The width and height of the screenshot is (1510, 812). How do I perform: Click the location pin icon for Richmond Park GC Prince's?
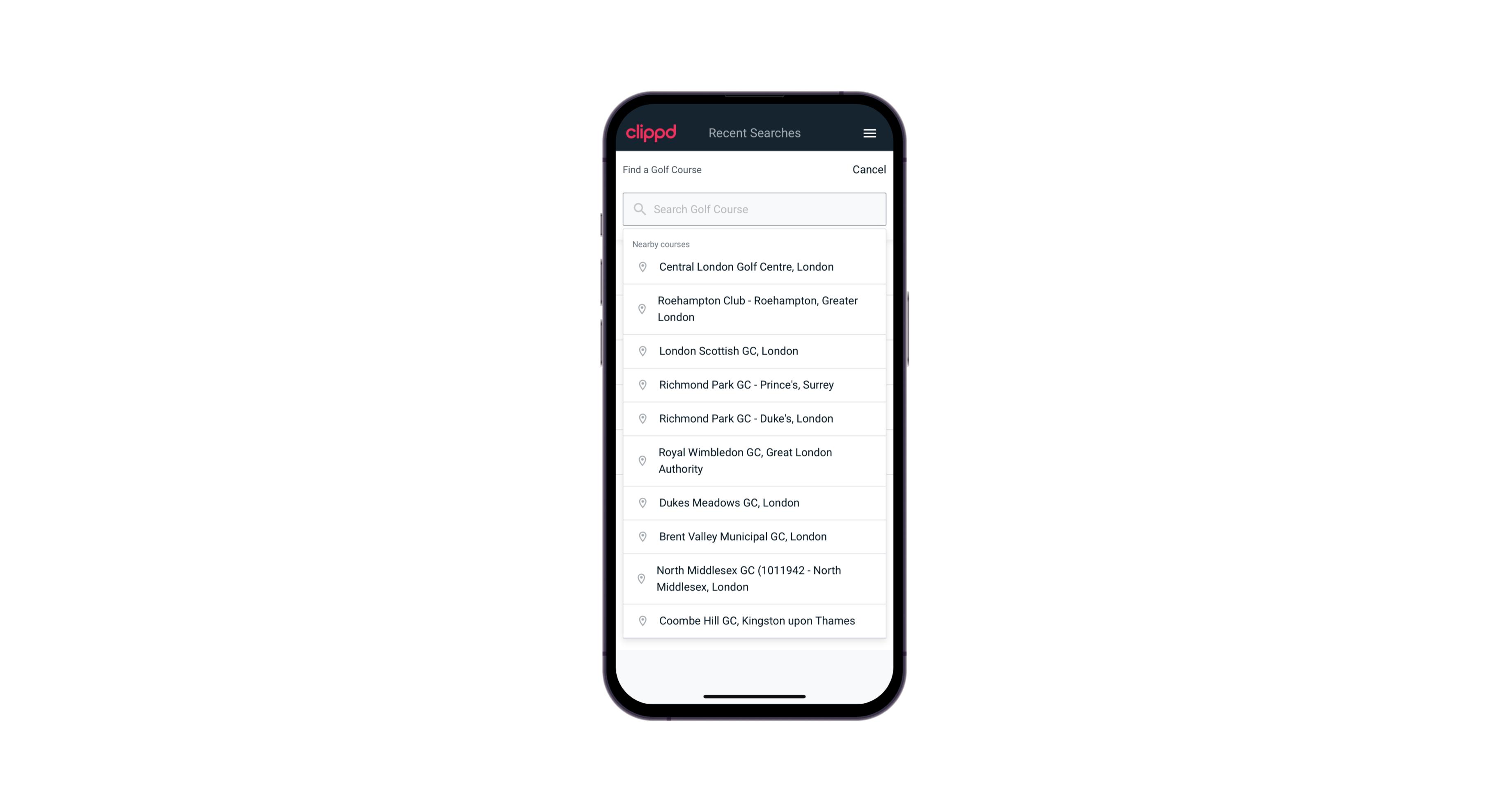coord(641,385)
